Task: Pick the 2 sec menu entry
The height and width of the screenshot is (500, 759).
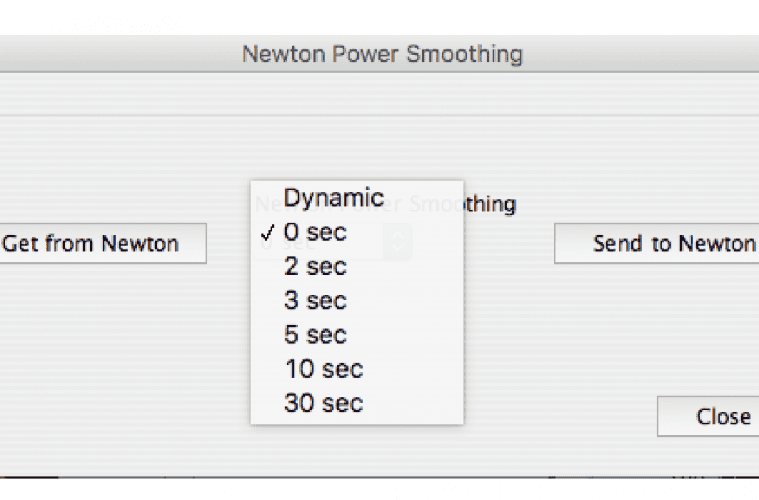Action: pos(315,267)
